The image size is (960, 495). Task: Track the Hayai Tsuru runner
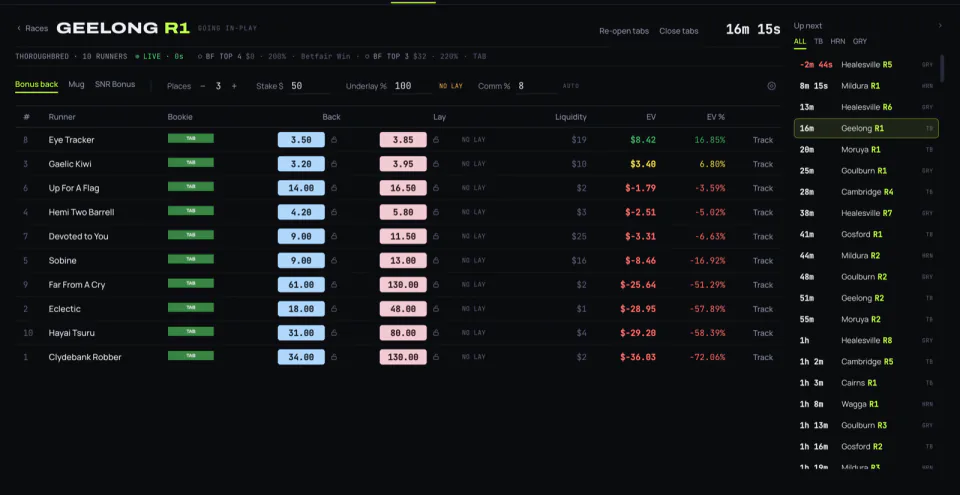763,333
